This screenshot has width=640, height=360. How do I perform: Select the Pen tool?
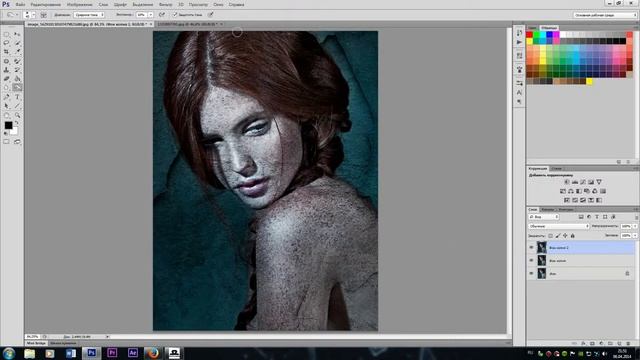[x=7, y=97]
